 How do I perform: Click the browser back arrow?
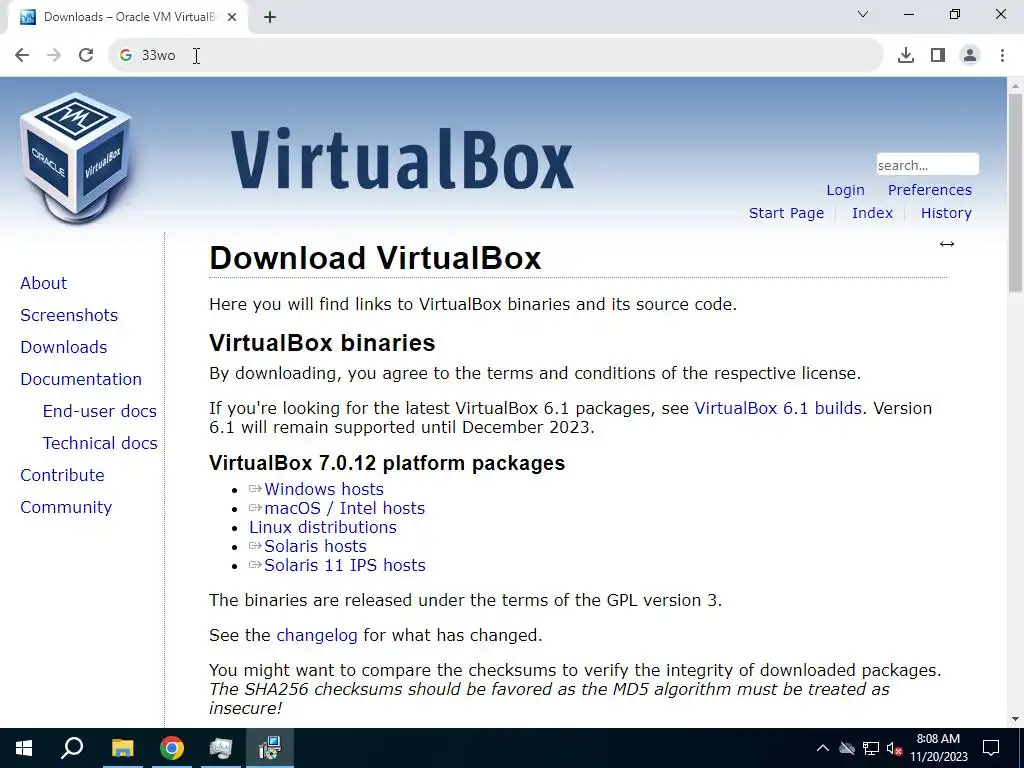(x=22, y=55)
